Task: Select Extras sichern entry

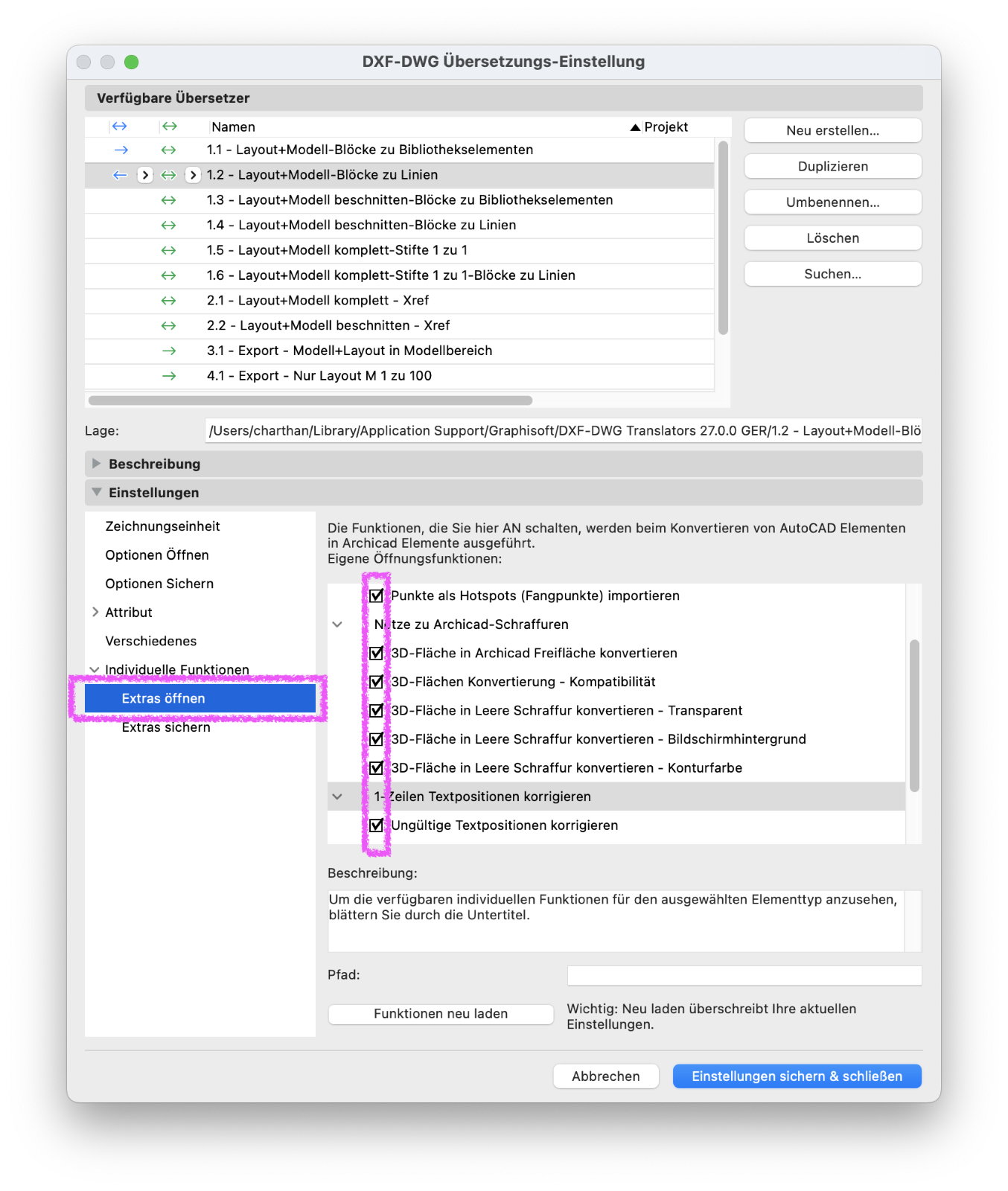Action: click(166, 727)
